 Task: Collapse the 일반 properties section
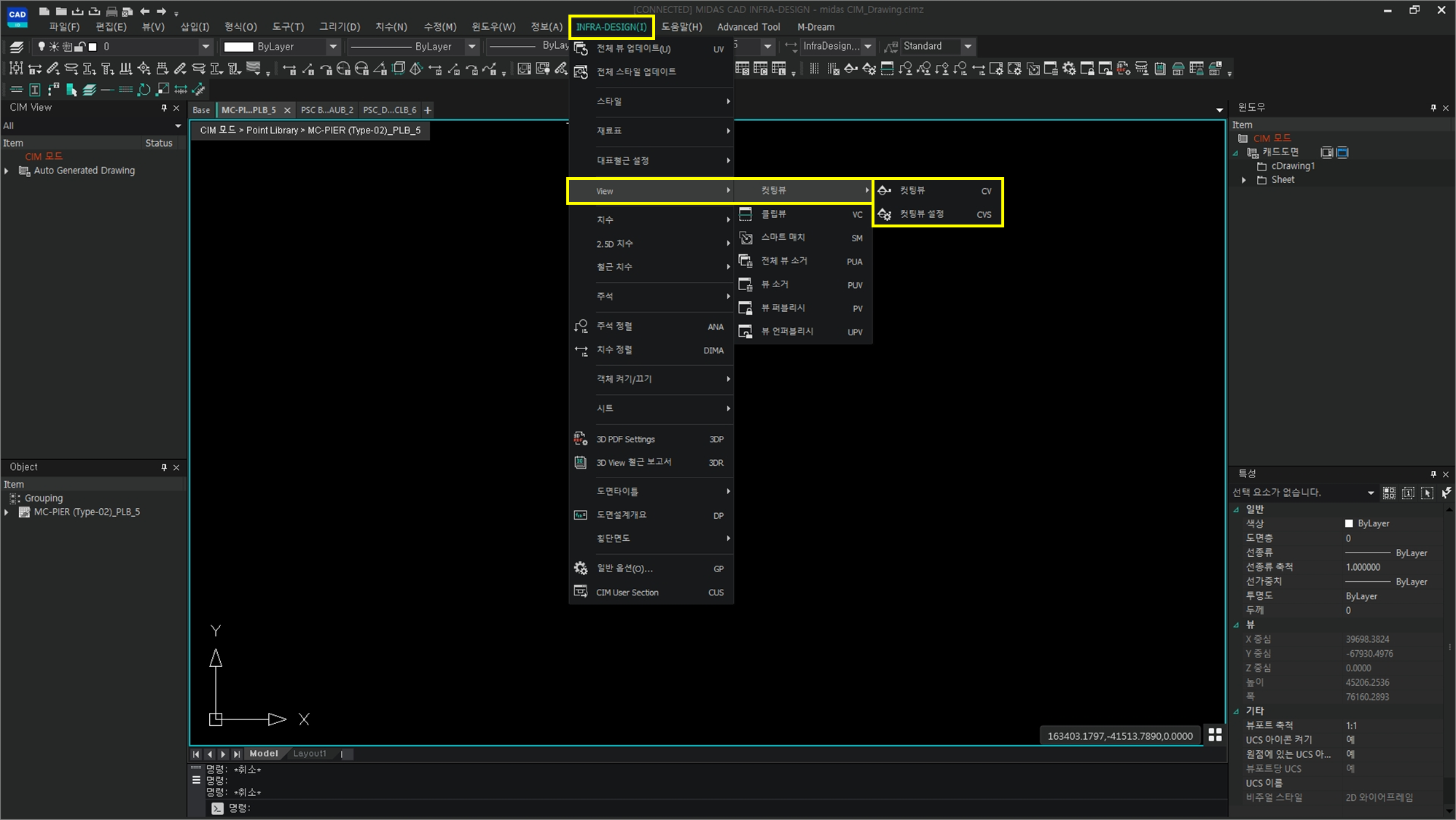1236,509
